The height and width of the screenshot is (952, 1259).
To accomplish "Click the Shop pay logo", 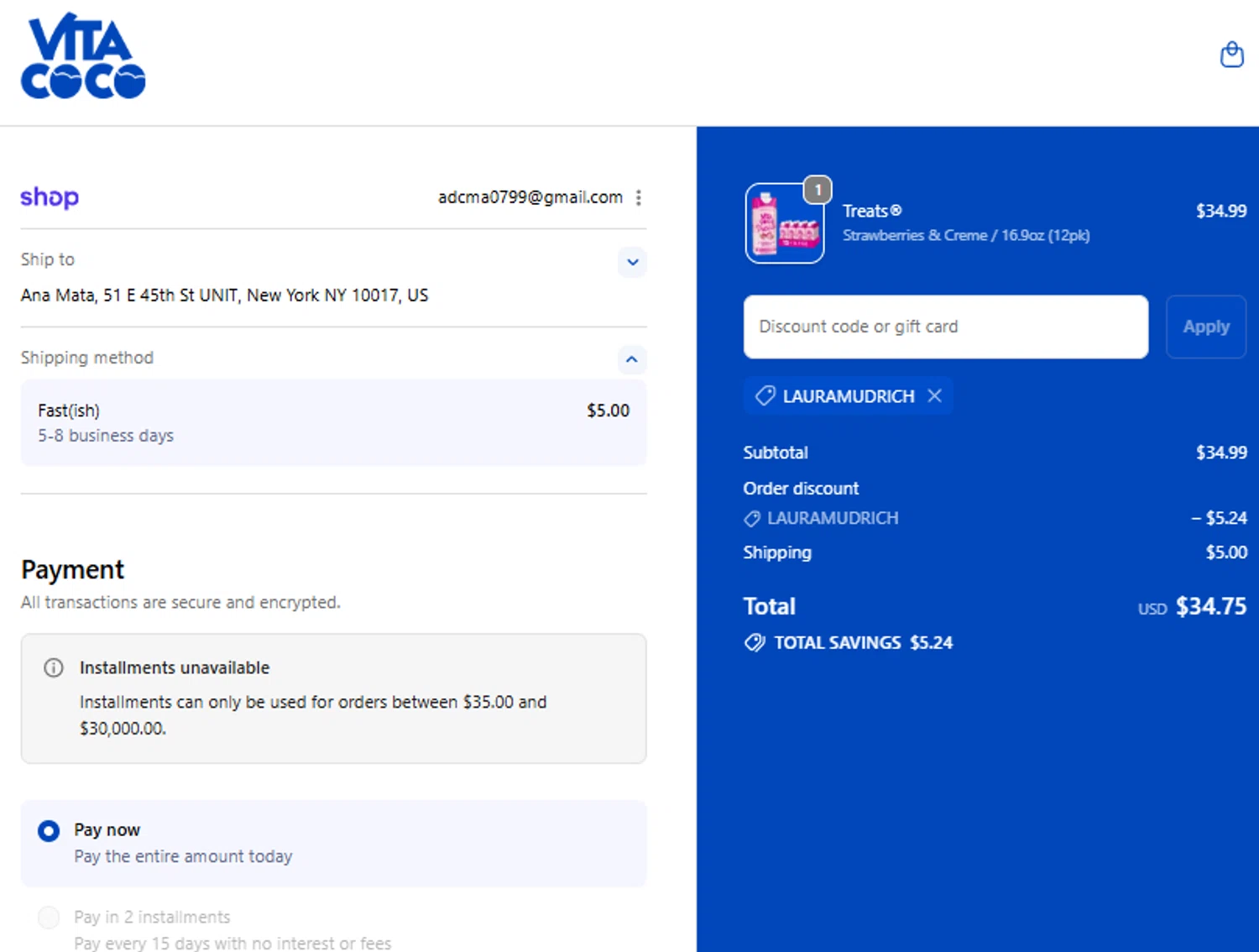I will (50, 197).
